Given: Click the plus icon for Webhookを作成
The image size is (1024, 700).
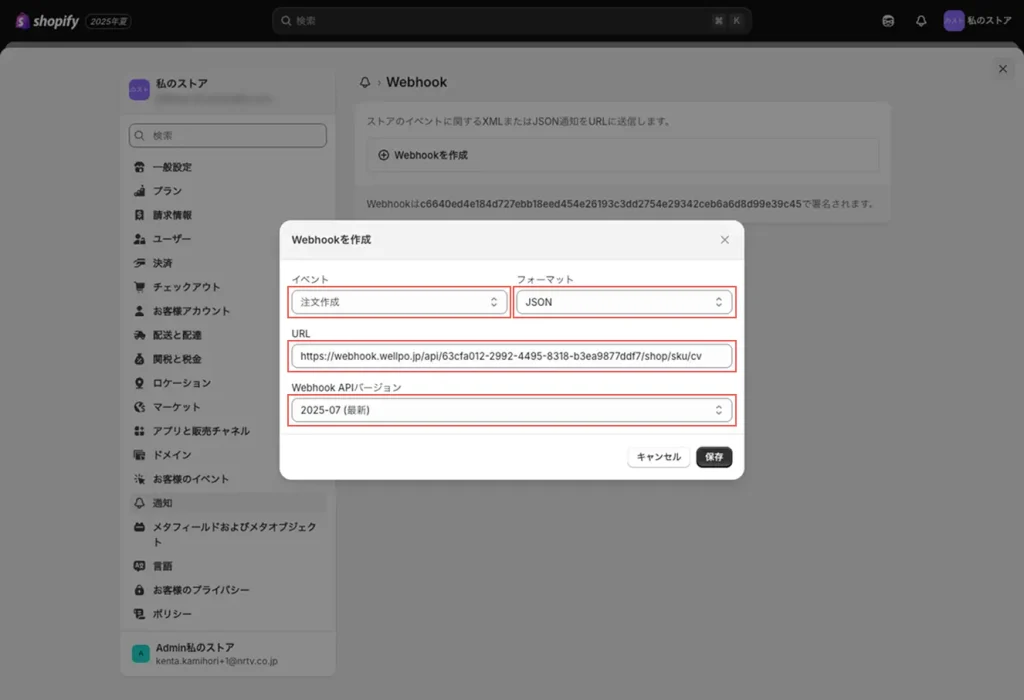Looking at the screenshot, I should 383,155.
